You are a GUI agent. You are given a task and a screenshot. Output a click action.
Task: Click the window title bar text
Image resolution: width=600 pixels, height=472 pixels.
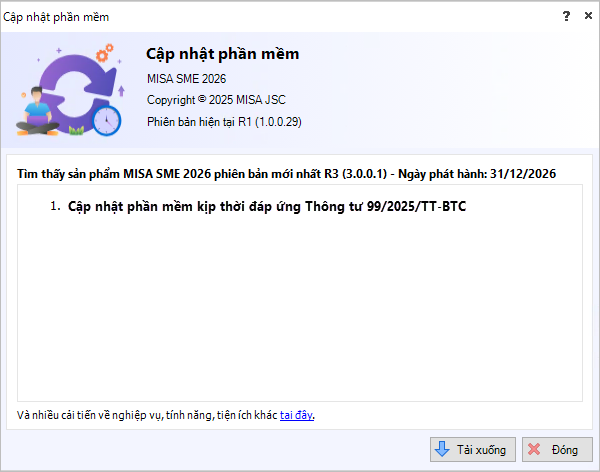56,17
